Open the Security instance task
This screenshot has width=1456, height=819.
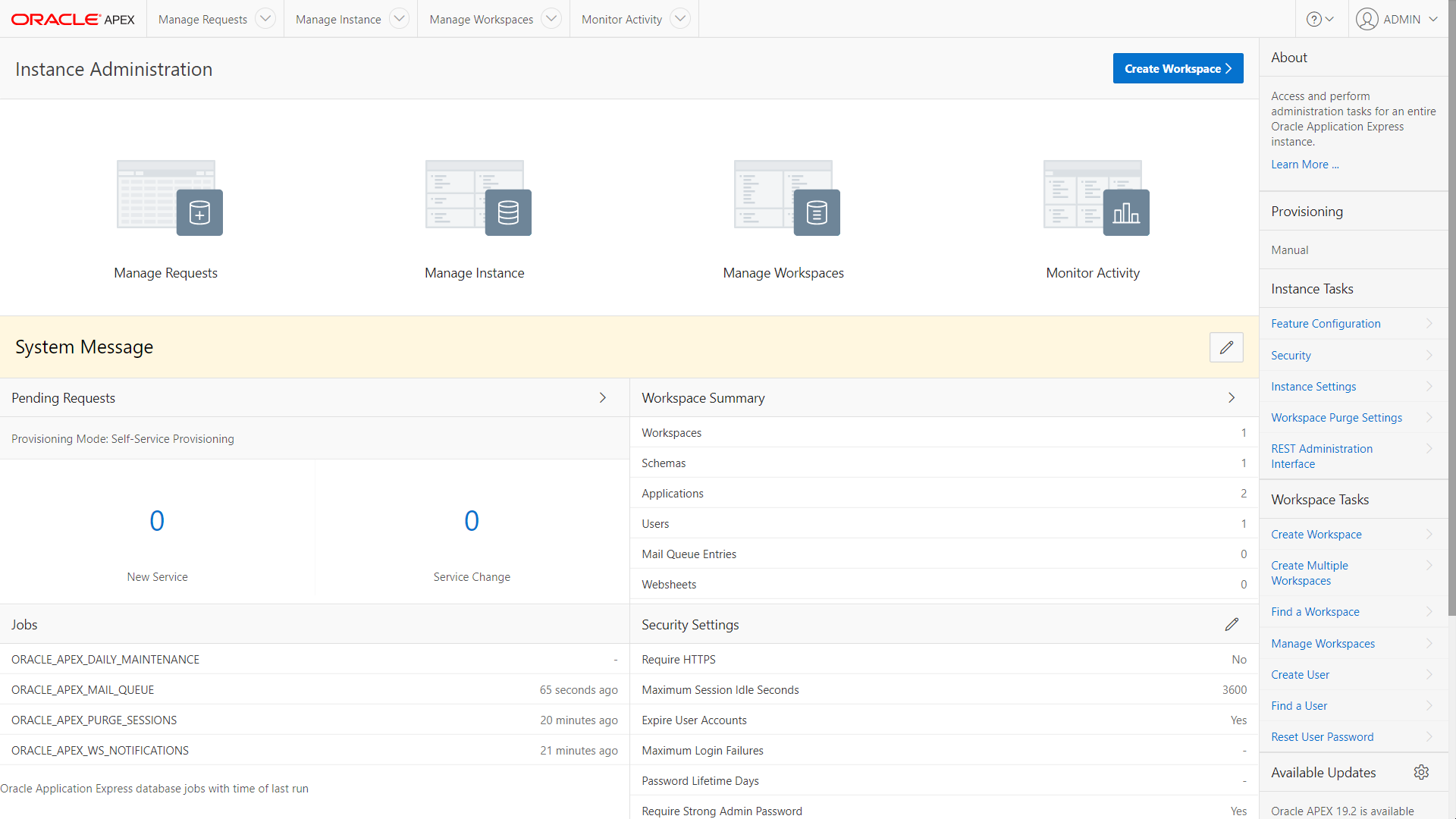(x=1354, y=355)
